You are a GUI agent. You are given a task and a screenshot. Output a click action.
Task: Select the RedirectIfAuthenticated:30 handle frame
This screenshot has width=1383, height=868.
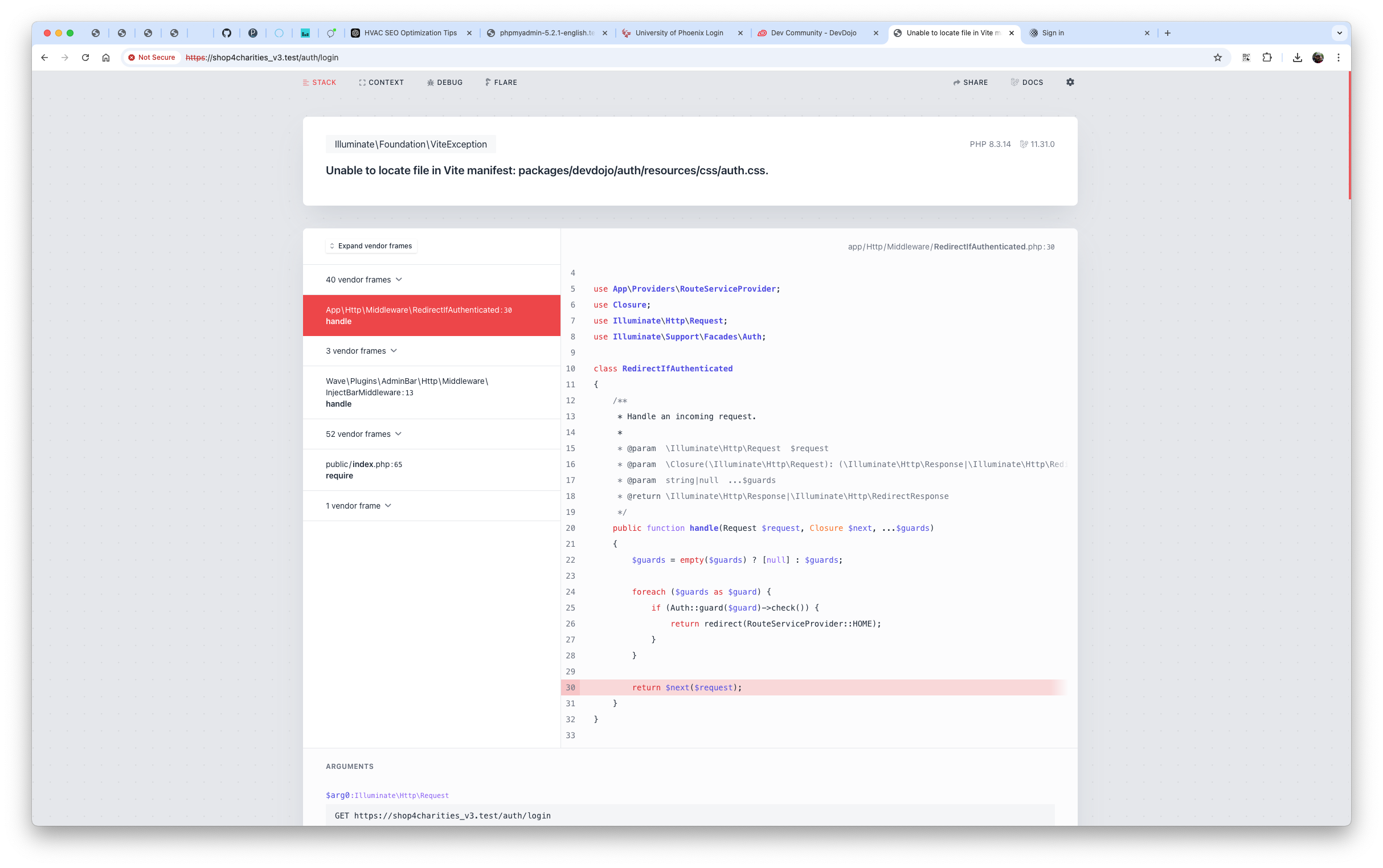click(431, 315)
